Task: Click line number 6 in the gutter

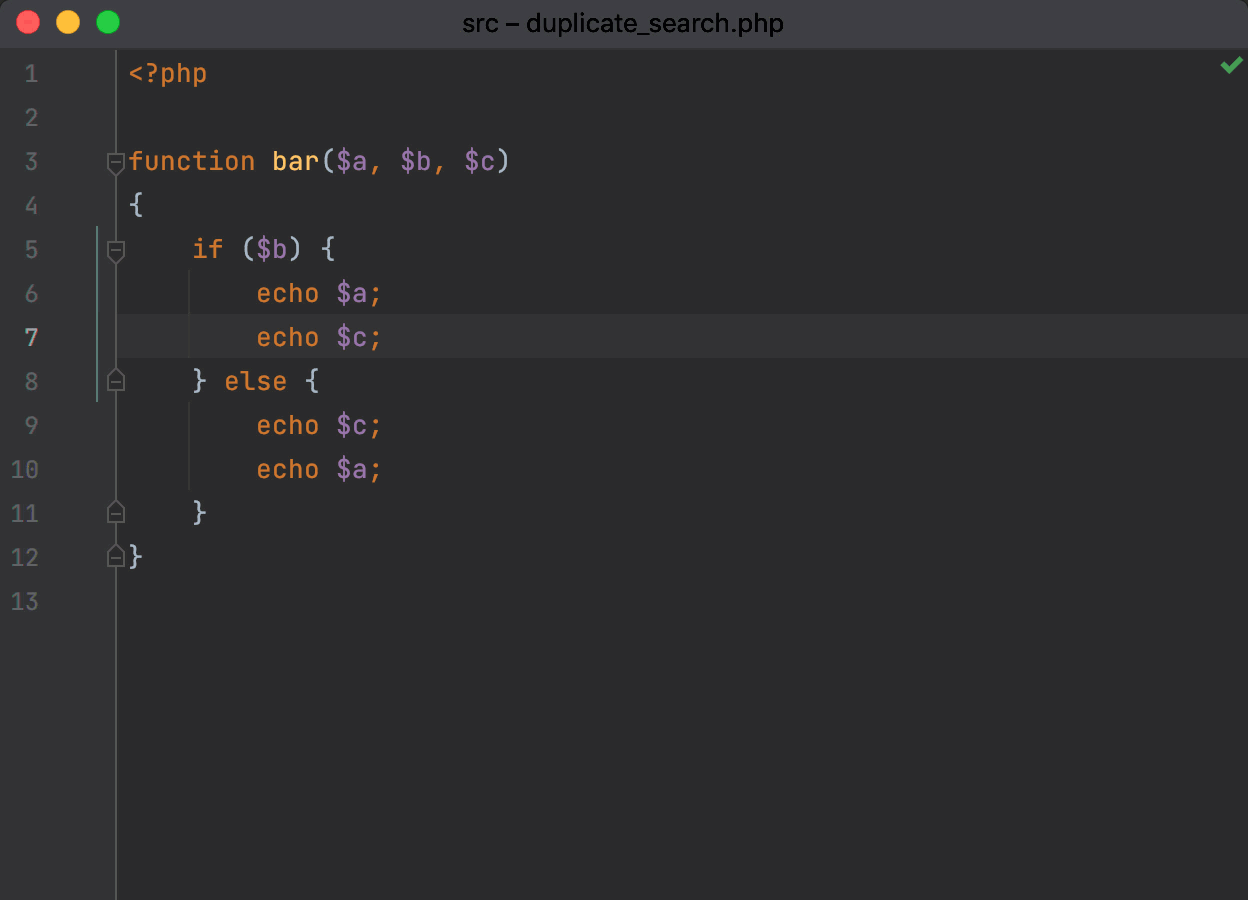Action: click(31, 294)
